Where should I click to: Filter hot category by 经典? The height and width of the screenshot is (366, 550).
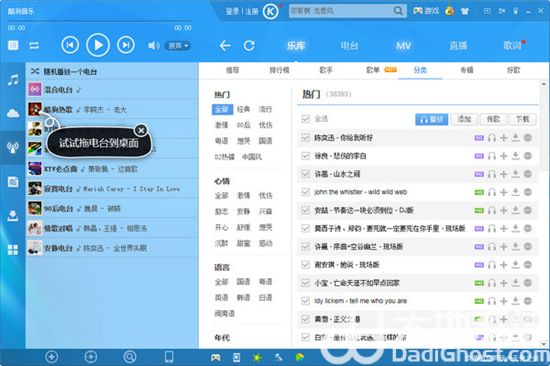(x=243, y=109)
